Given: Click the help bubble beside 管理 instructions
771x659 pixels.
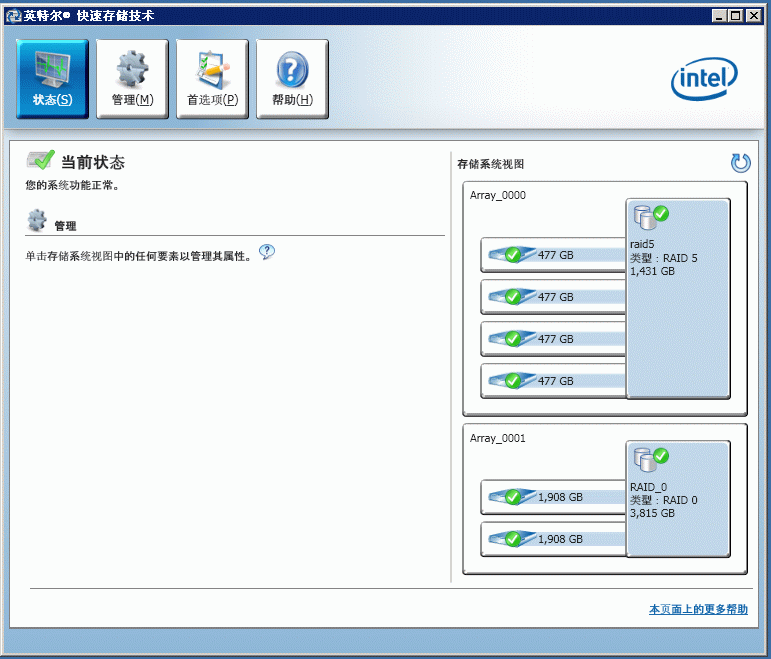Looking at the screenshot, I should (267, 252).
